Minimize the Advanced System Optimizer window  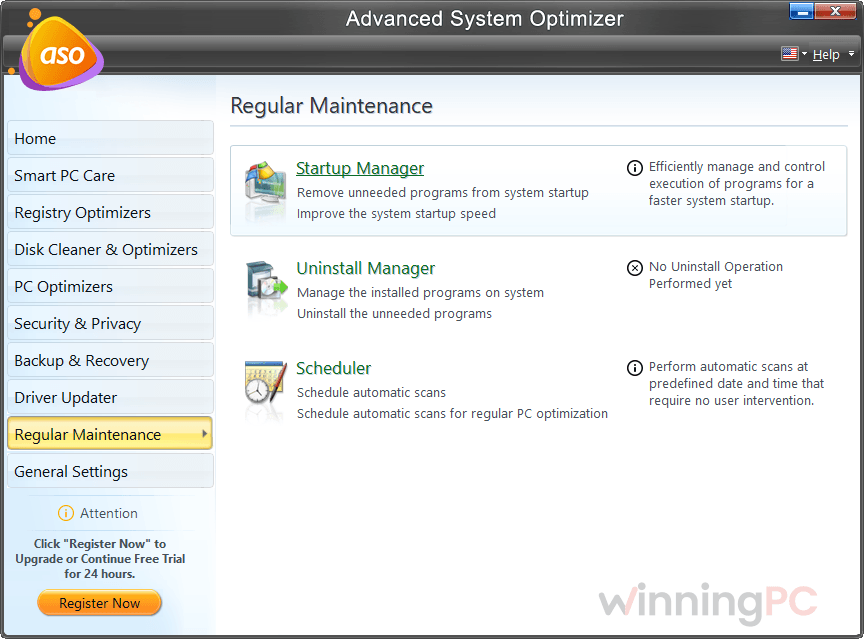click(802, 10)
